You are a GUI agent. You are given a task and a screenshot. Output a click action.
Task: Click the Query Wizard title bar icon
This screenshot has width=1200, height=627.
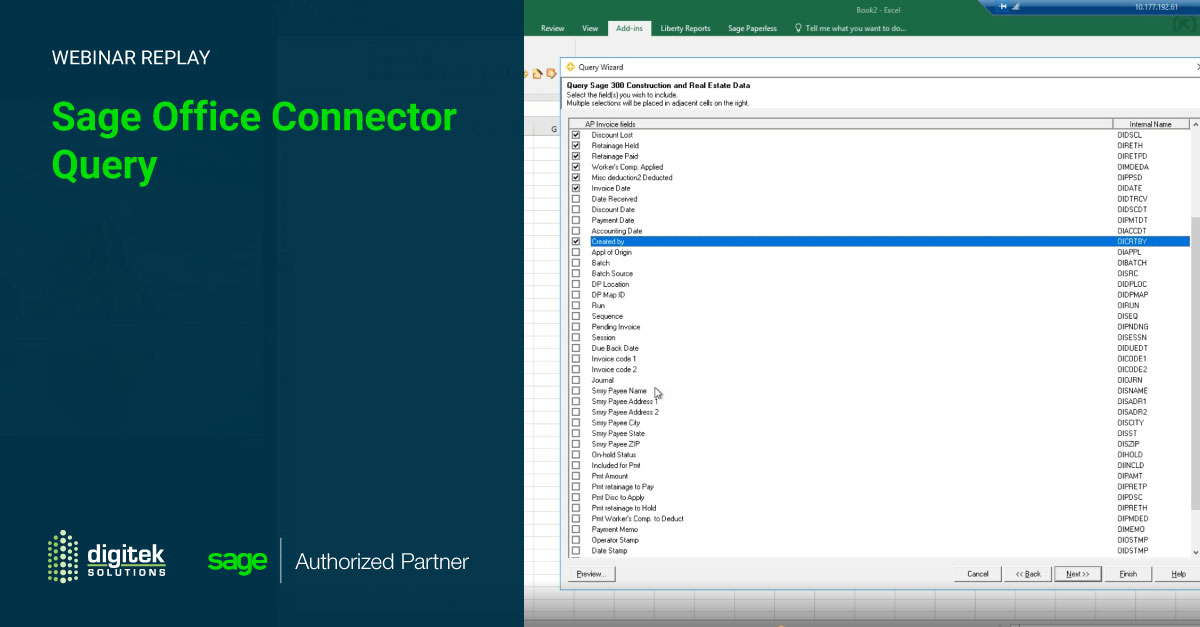571,67
